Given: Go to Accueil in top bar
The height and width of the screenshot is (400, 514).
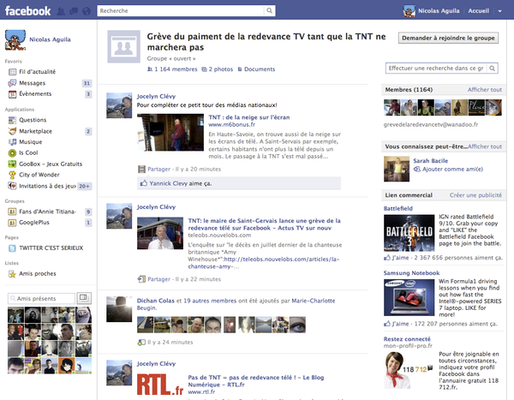Looking at the screenshot, I should (478, 11).
